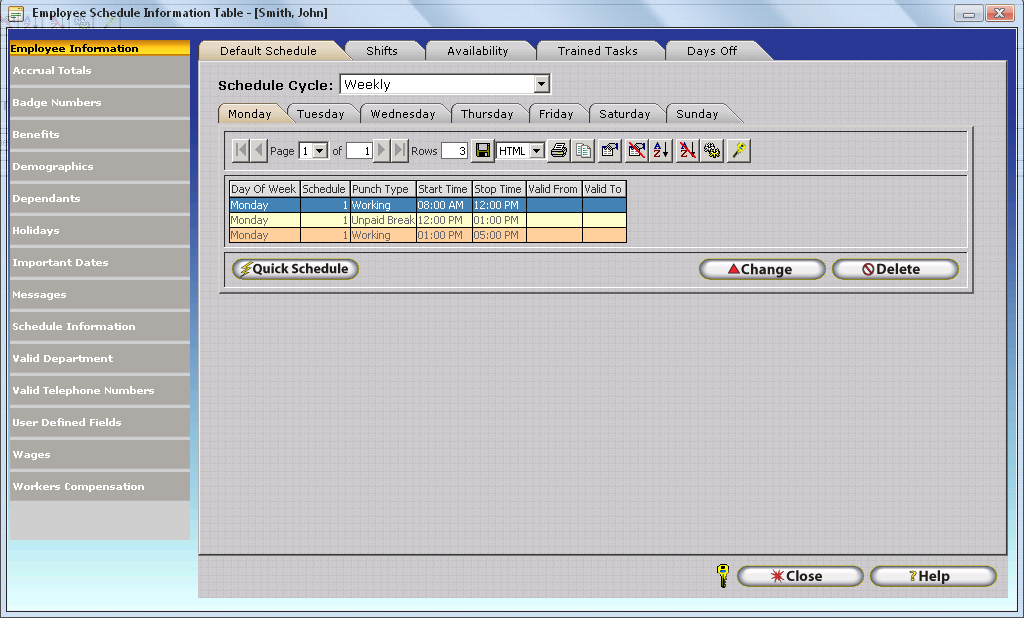The height and width of the screenshot is (618, 1024).
Task: Click the first page navigation arrow
Action: tap(240, 151)
